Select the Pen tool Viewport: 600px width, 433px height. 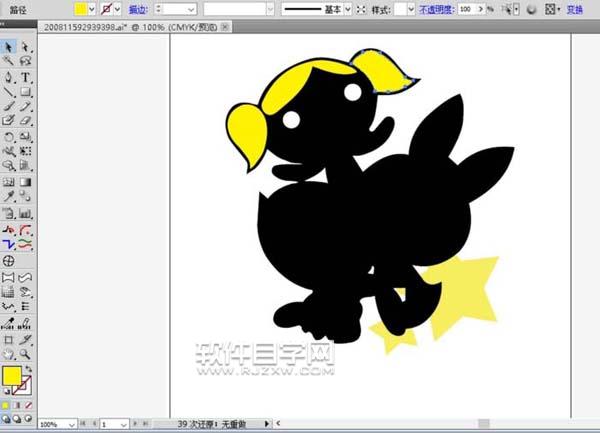click(x=8, y=77)
